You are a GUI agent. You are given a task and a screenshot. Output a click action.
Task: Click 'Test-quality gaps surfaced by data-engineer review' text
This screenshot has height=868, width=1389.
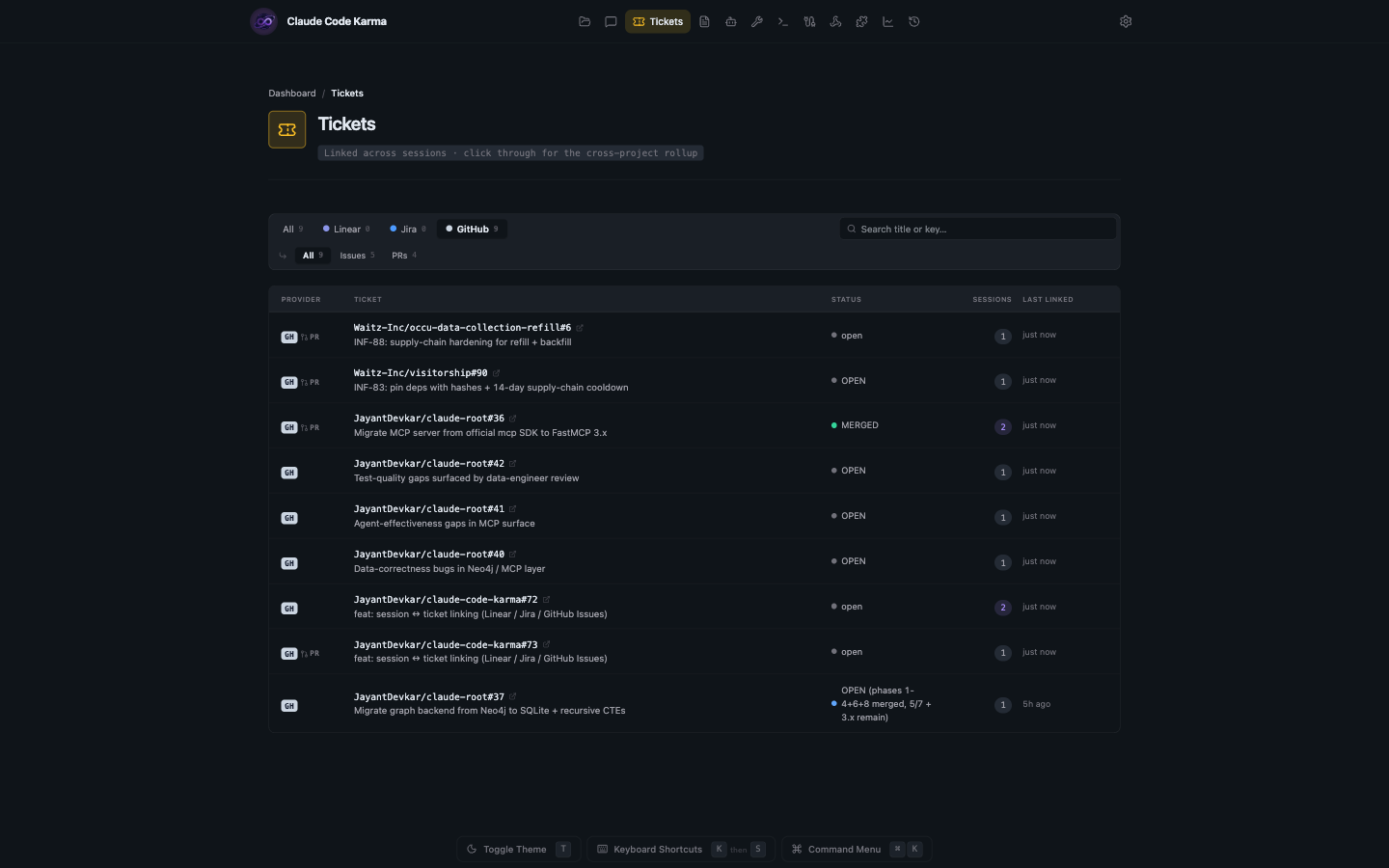(467, 478)
